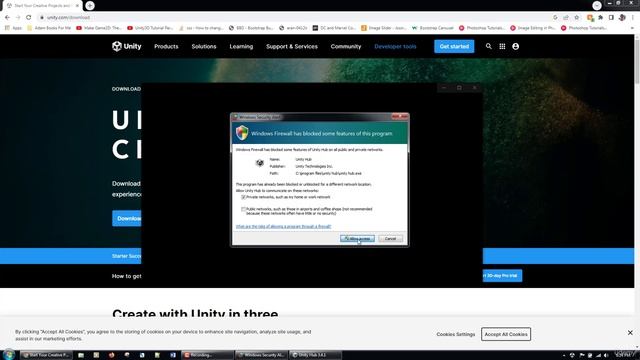Go back in the browser

pyautogui.click(x=7, y=18)
